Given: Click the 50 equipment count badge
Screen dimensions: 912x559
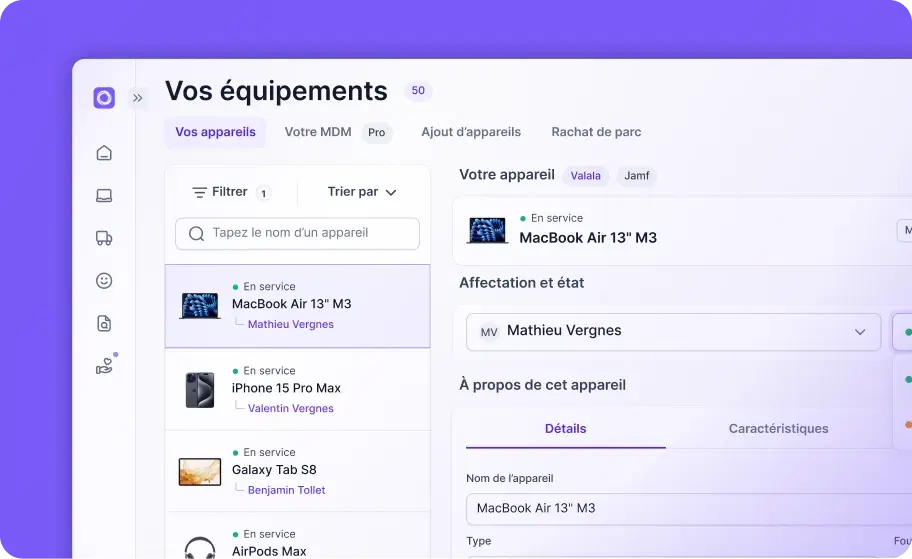Looking at the screenshot, I should coord(418,91).
